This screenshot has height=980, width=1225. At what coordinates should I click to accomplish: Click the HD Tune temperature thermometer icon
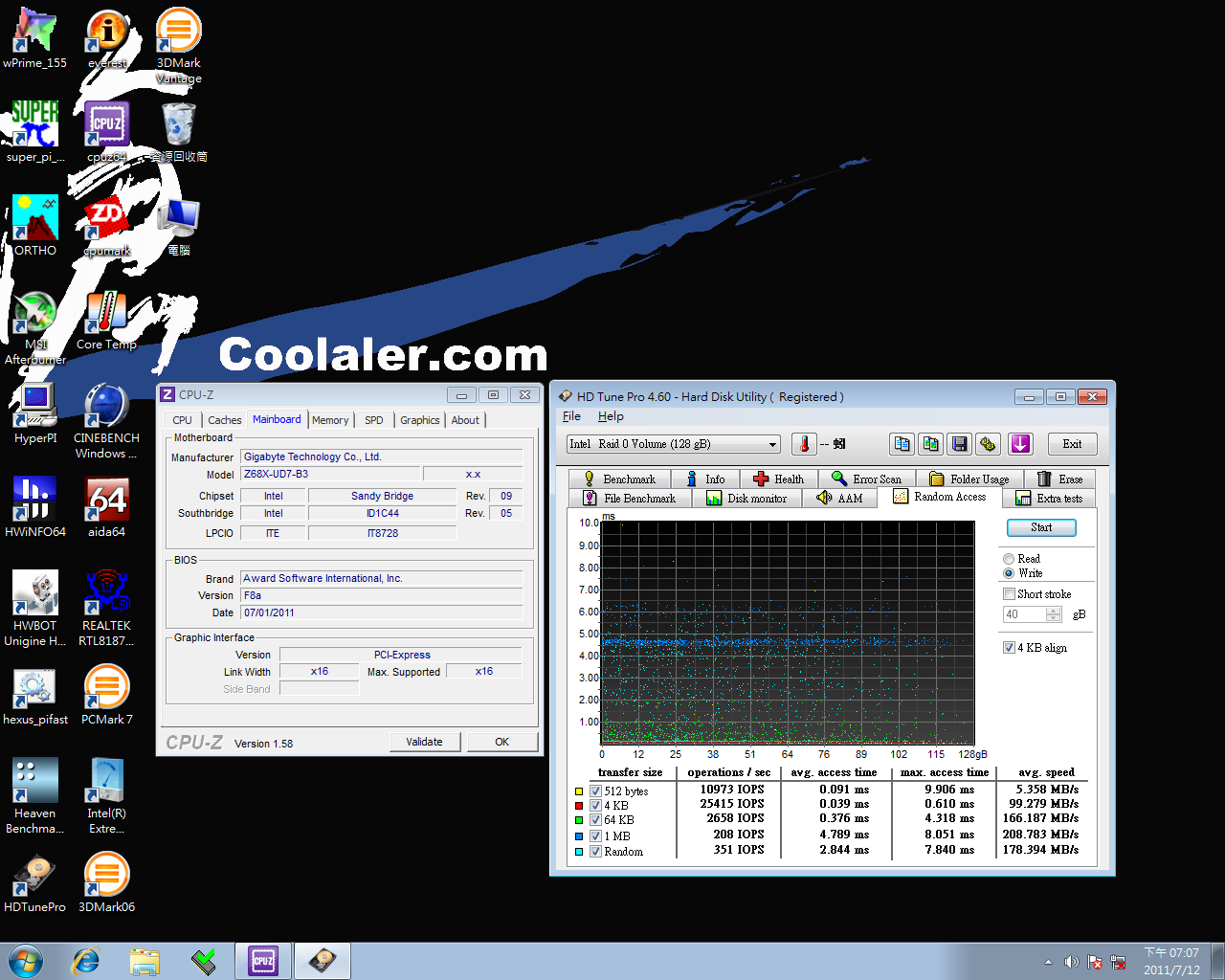click(x=804, y=444)
